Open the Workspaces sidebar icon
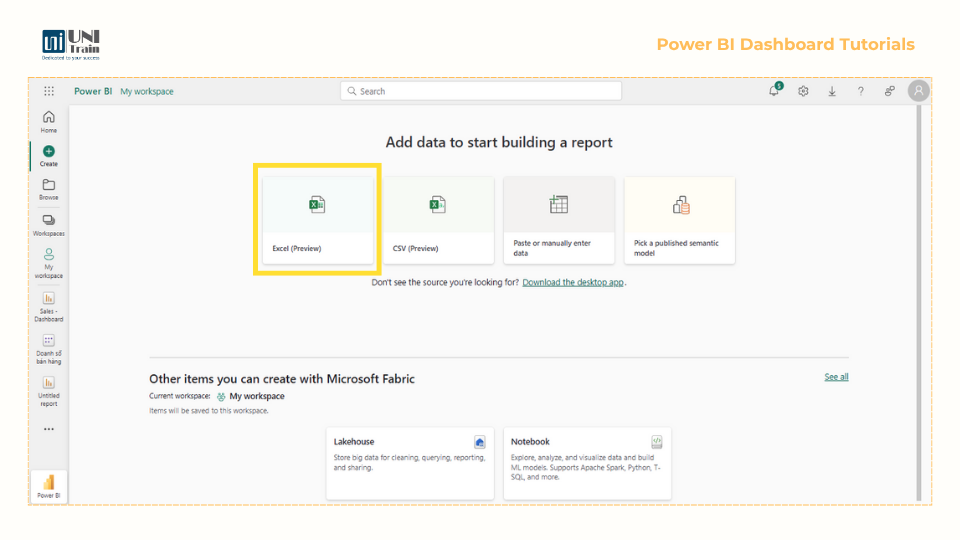The width and height of the screenshot is (960, 540). [x=48, y=225]
